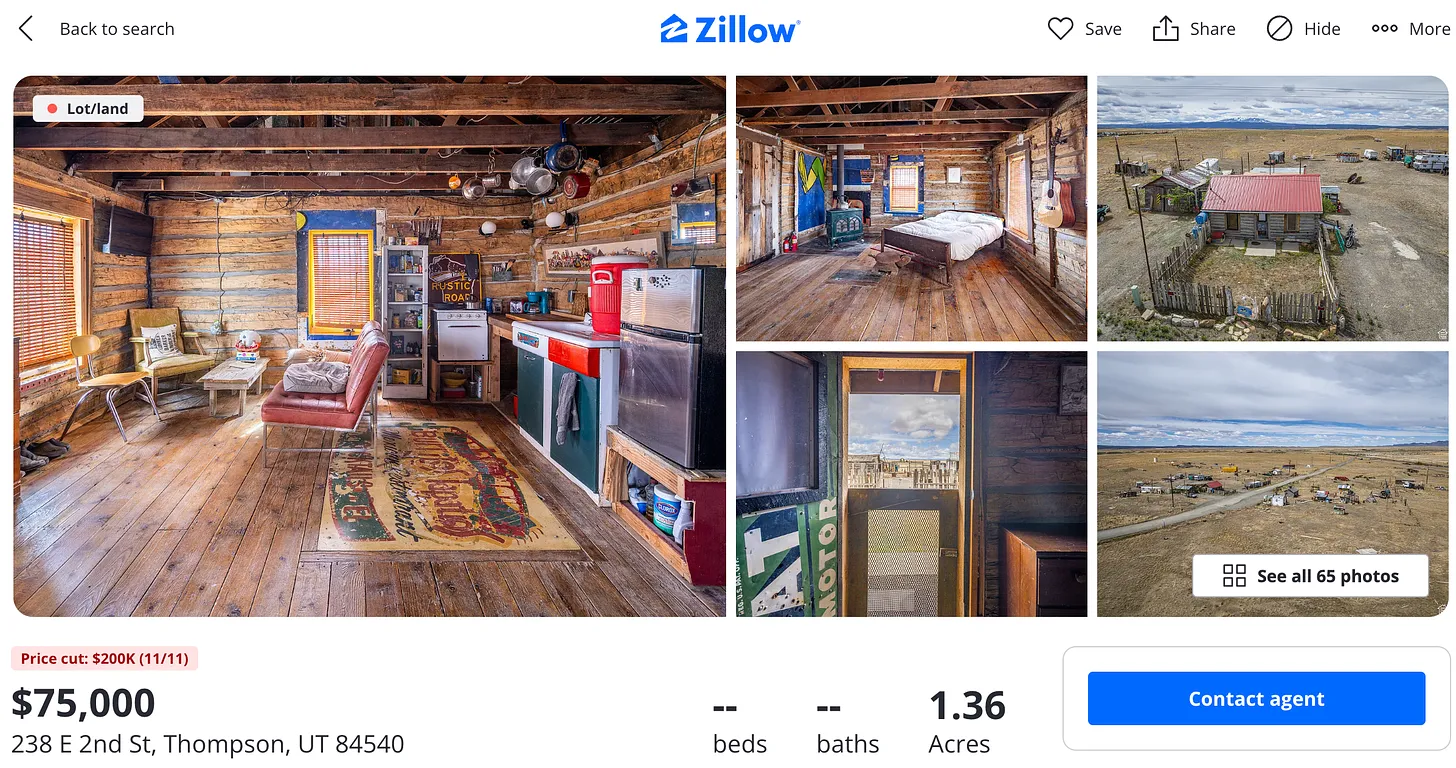Click the Hide circle-slash icon
The height and width of the screenshot is (768, 1456).
(1279, 29)
